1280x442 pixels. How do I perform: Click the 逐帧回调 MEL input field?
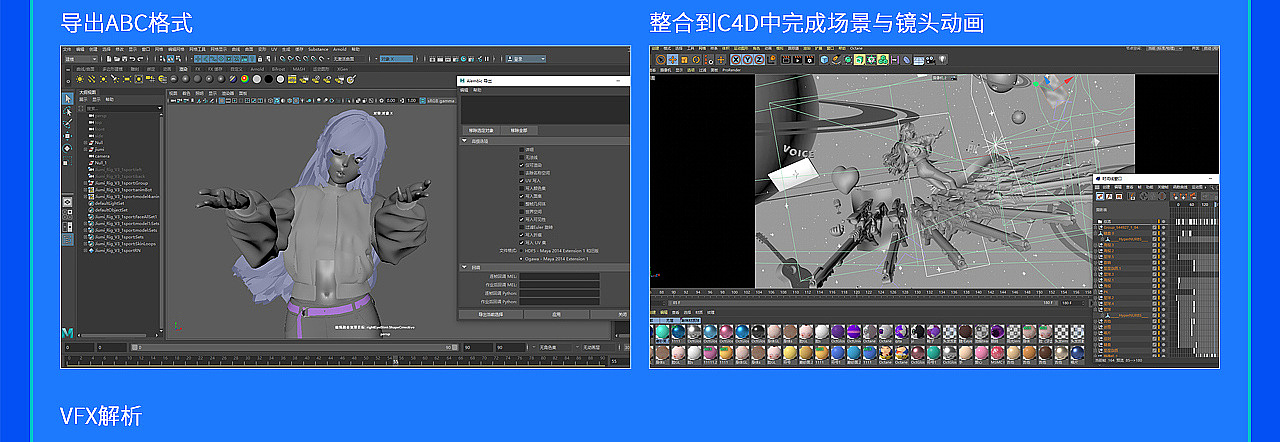click(x=560, y=276)
